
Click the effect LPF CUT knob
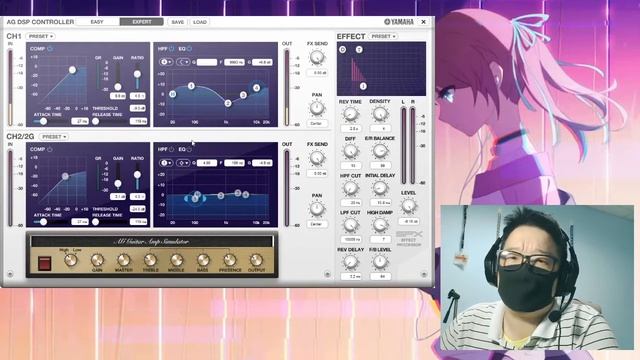[350, 225]
